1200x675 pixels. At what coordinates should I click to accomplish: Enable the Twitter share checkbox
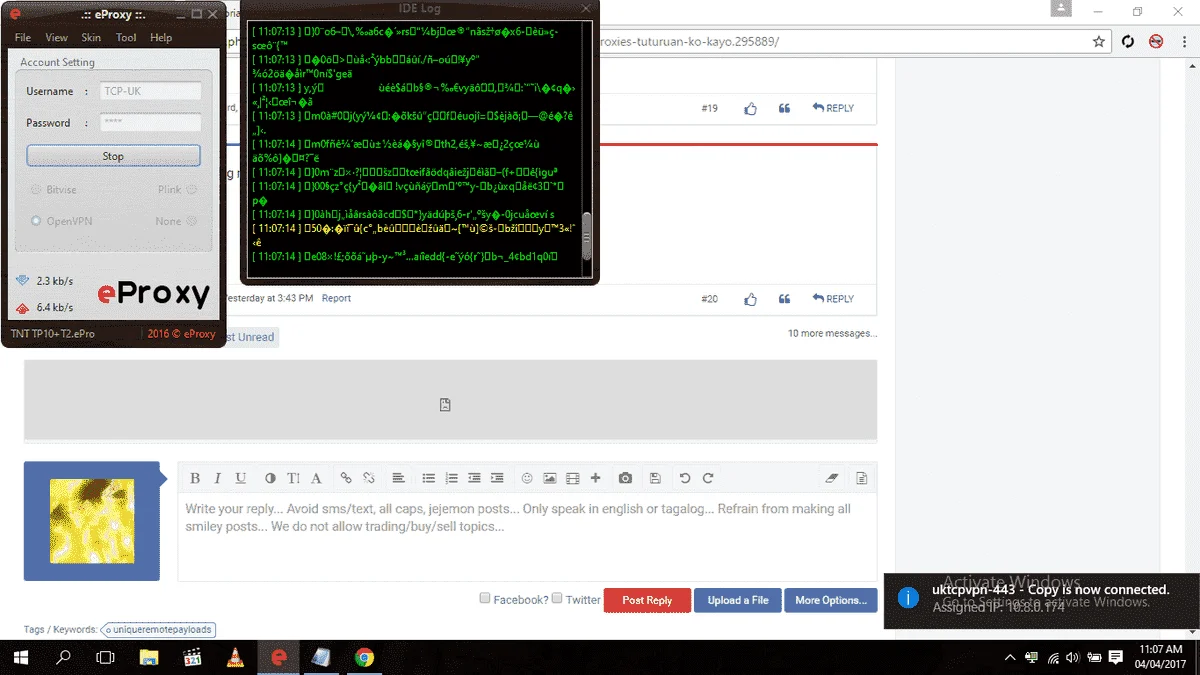click(557, 599)
